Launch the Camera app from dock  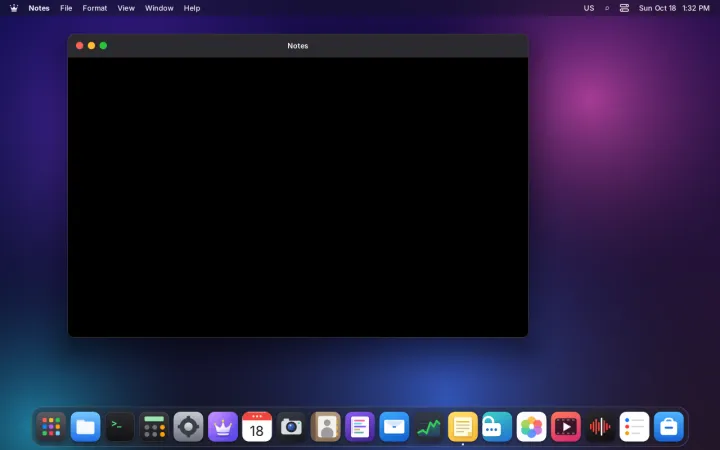tap(291, 427)
